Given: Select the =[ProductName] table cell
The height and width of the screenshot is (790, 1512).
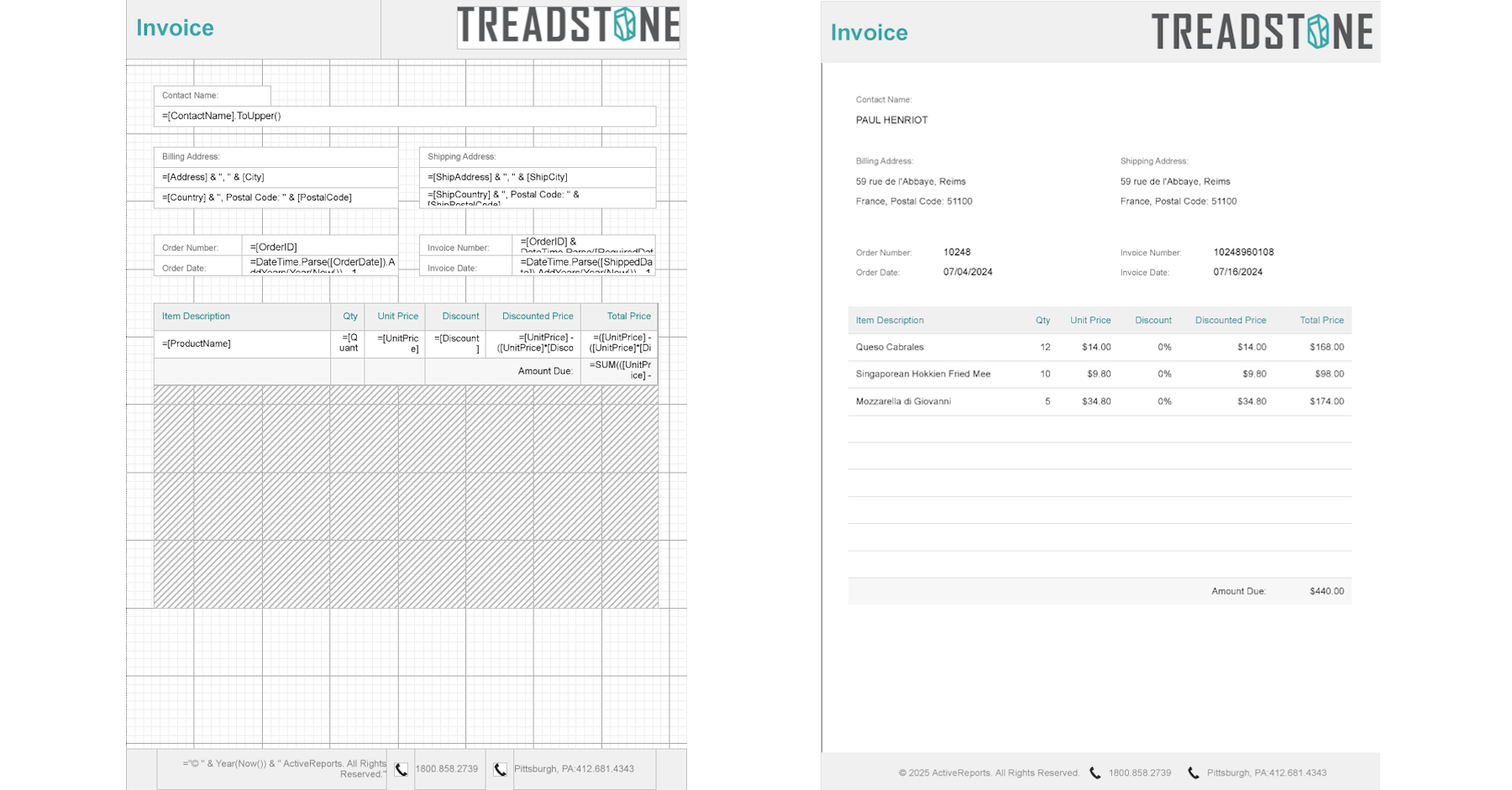Looking at the screenshot, I should pyautogui.click(x=242, y=344).
